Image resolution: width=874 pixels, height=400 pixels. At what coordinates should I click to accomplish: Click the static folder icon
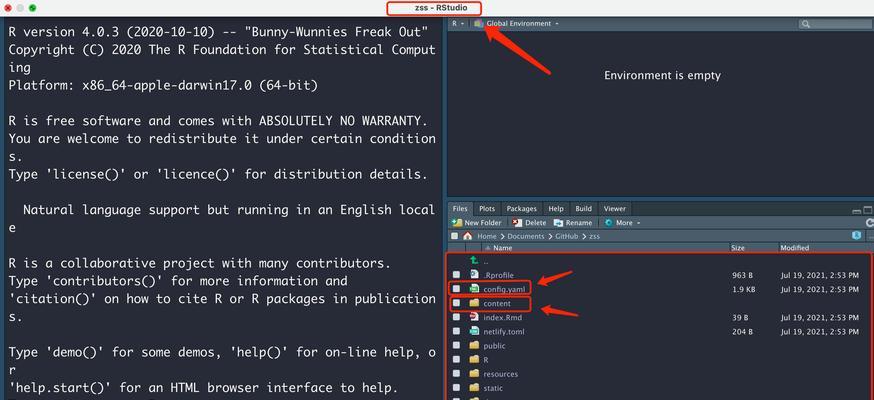(x=474, y=388)
